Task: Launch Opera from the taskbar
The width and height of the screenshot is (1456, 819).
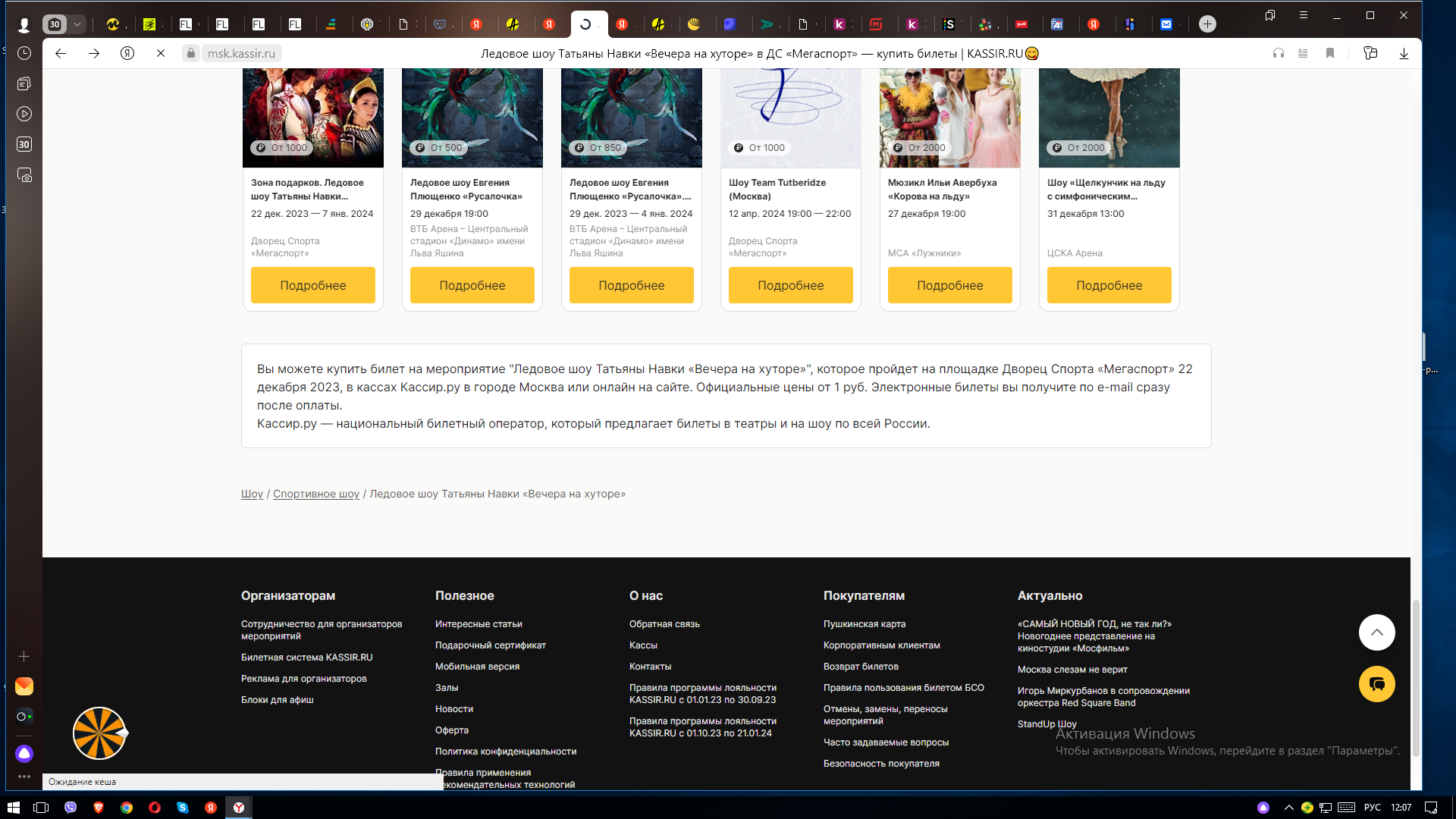Action: 155,808
